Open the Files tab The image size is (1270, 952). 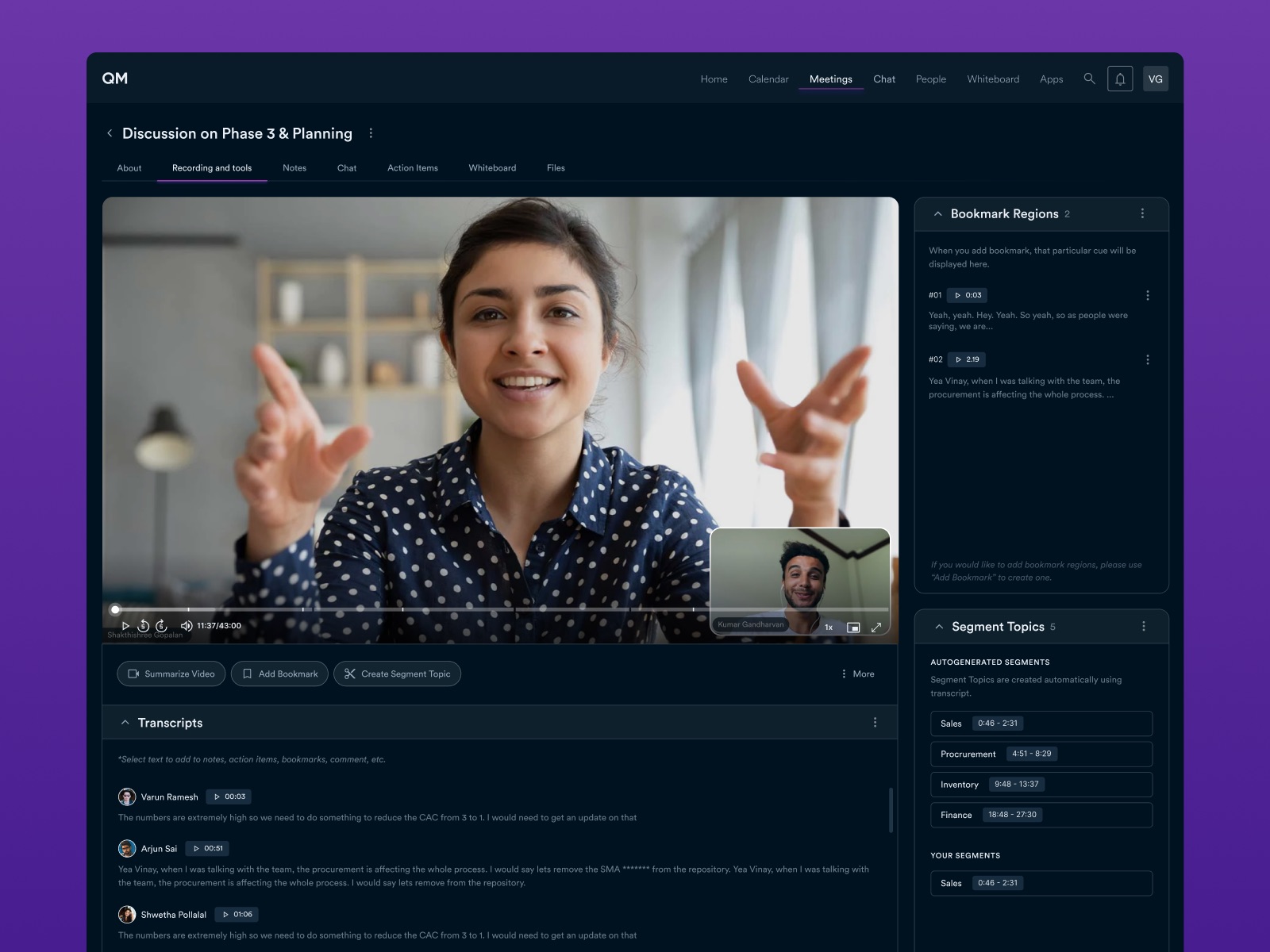[556, 168]
